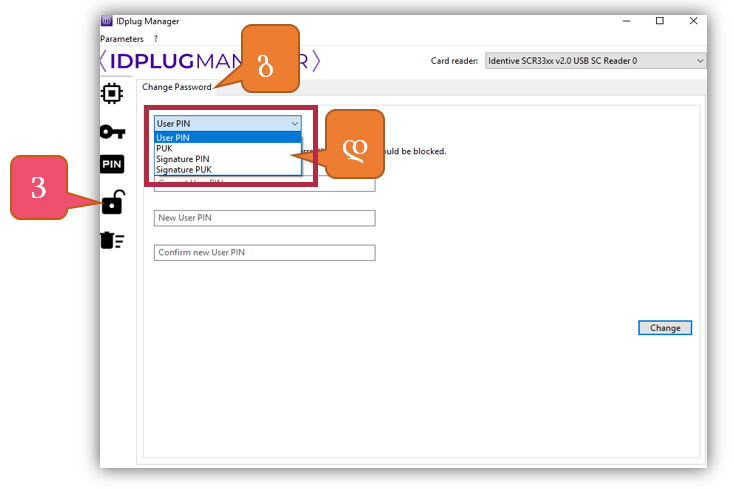The width and height of the screenshot is (734, 489).
Task: Expand the Card reader dropdown
Action: click(x=595, y=61)
